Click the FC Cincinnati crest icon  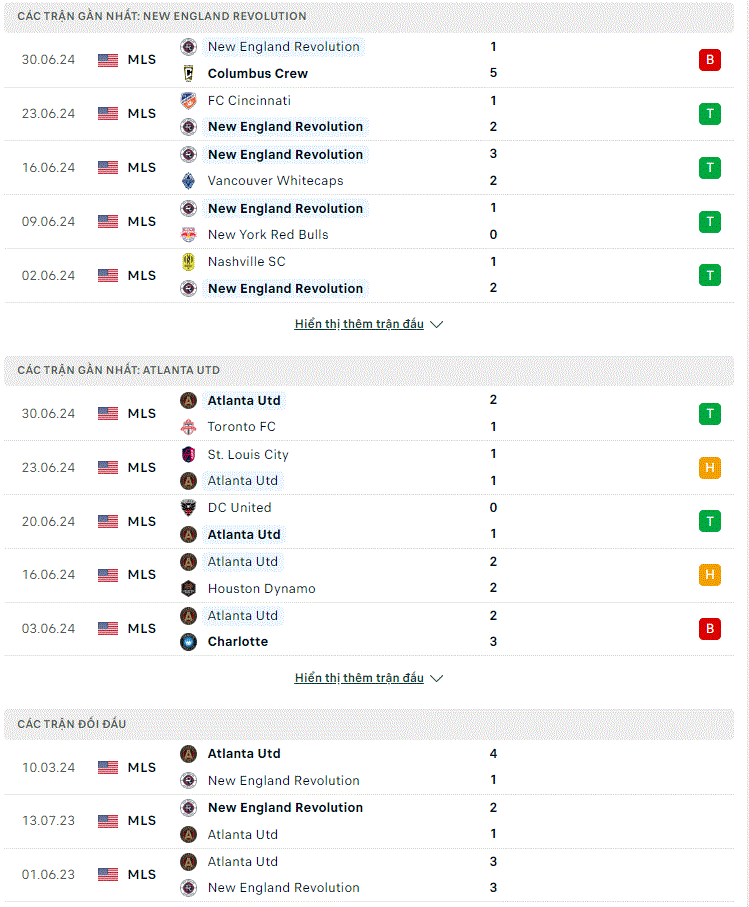189,101
